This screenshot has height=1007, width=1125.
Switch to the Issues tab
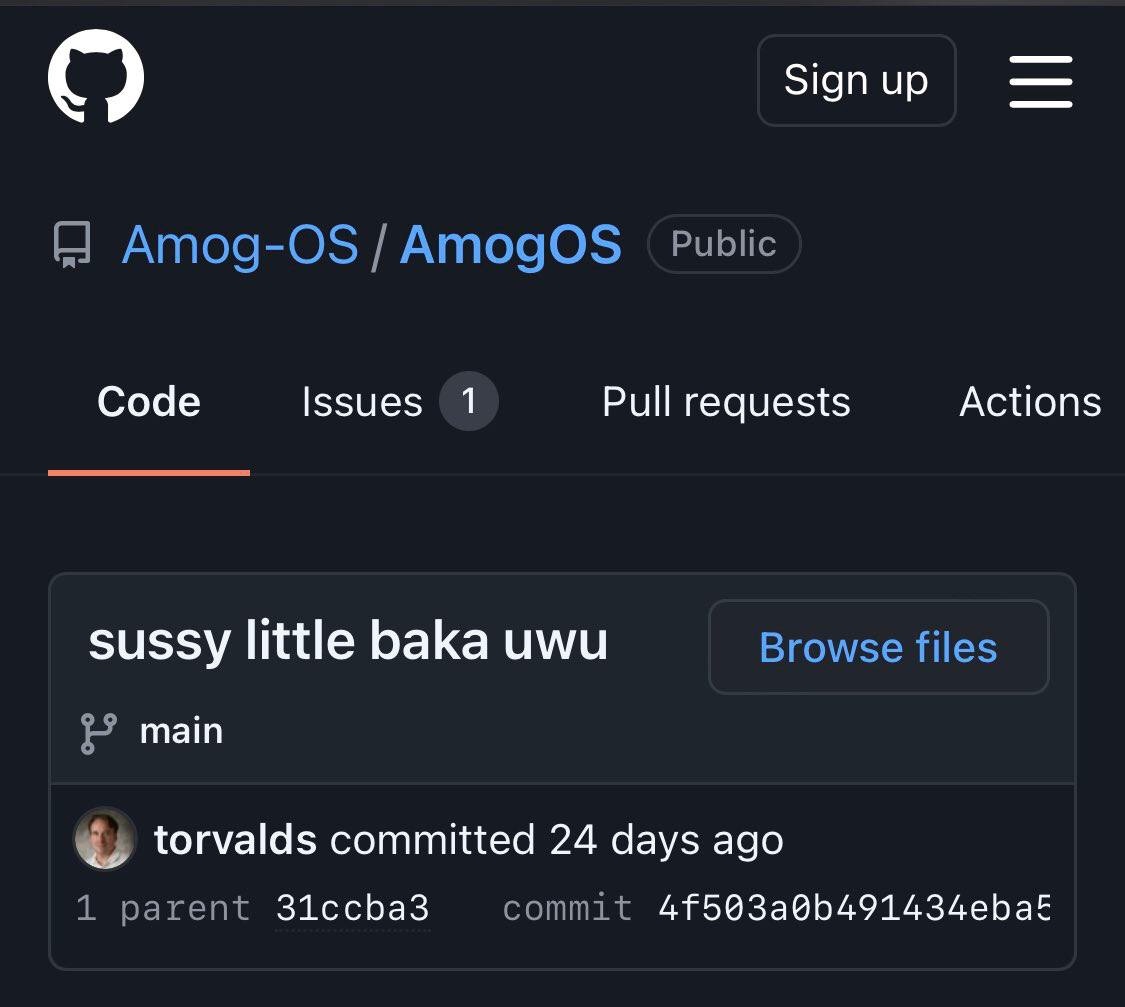point(362,401)
